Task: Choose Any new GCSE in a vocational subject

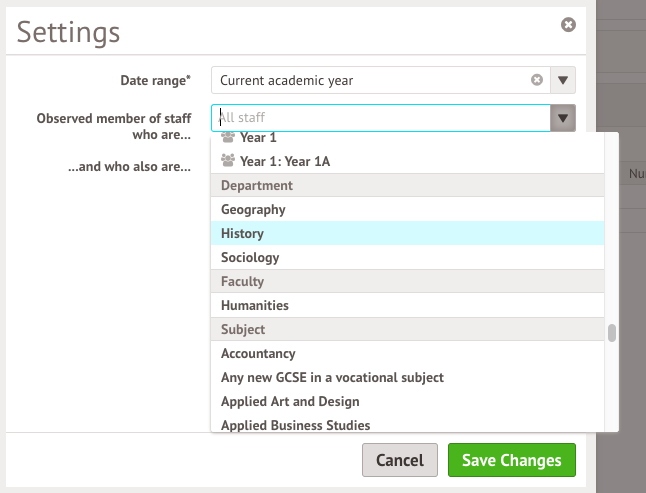Action: point(332,377)
